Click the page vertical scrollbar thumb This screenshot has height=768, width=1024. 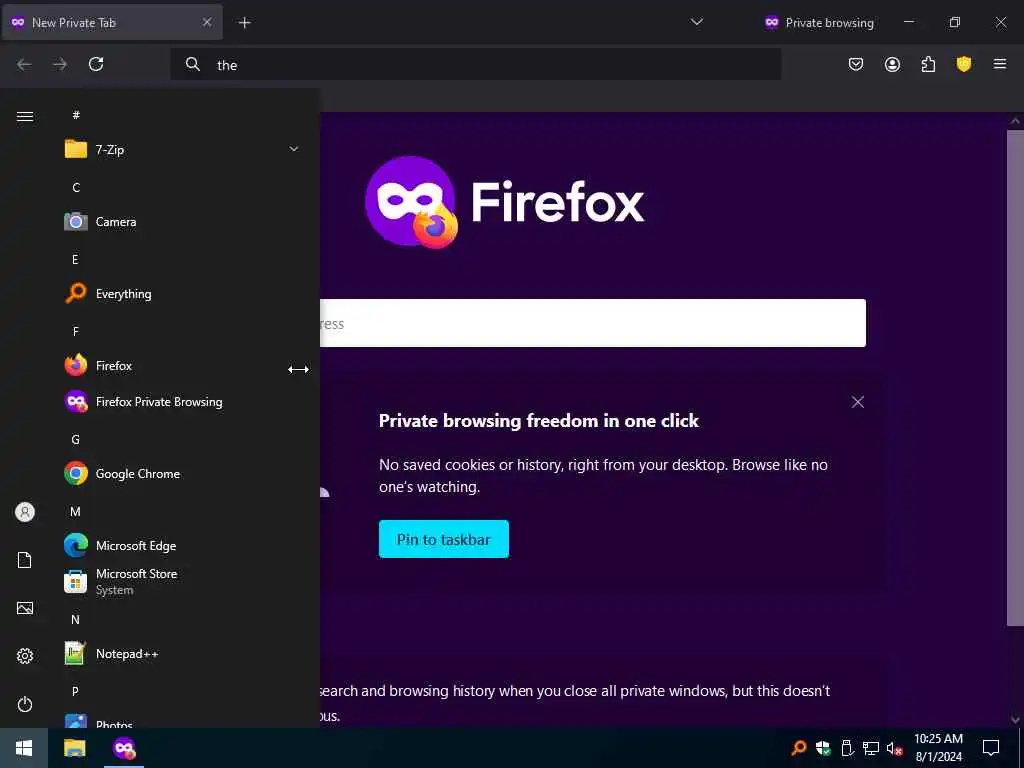(x=1015, y=377)
